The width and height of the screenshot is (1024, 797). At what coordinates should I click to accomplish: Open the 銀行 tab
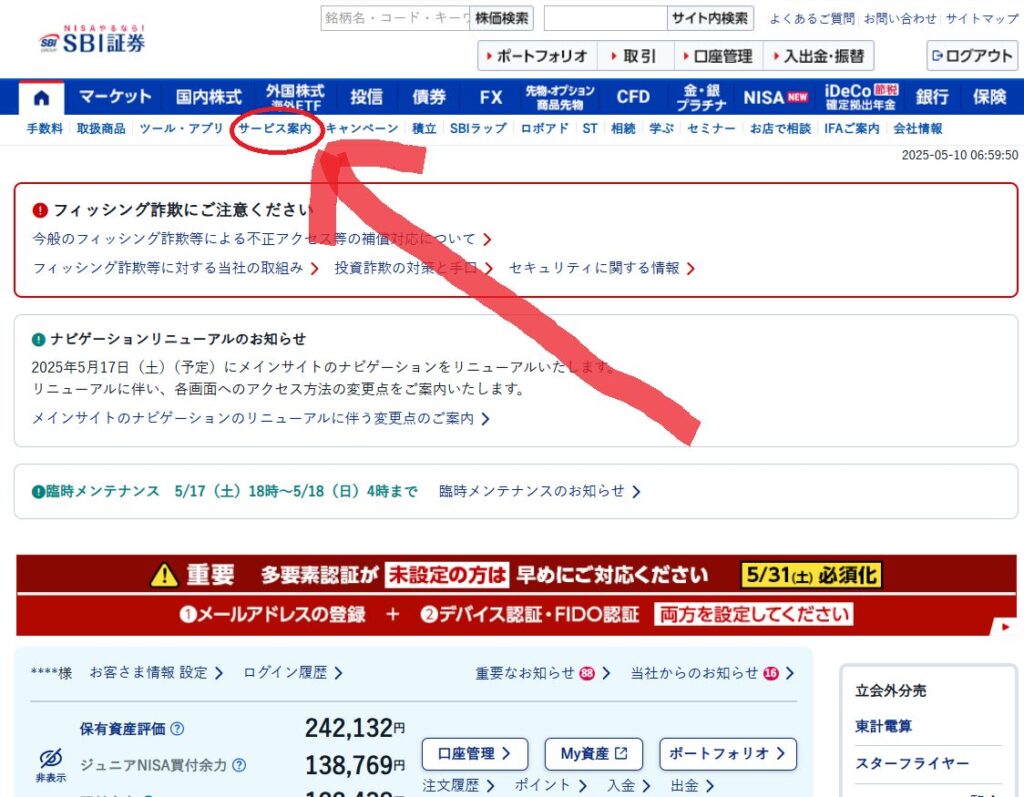932,97
